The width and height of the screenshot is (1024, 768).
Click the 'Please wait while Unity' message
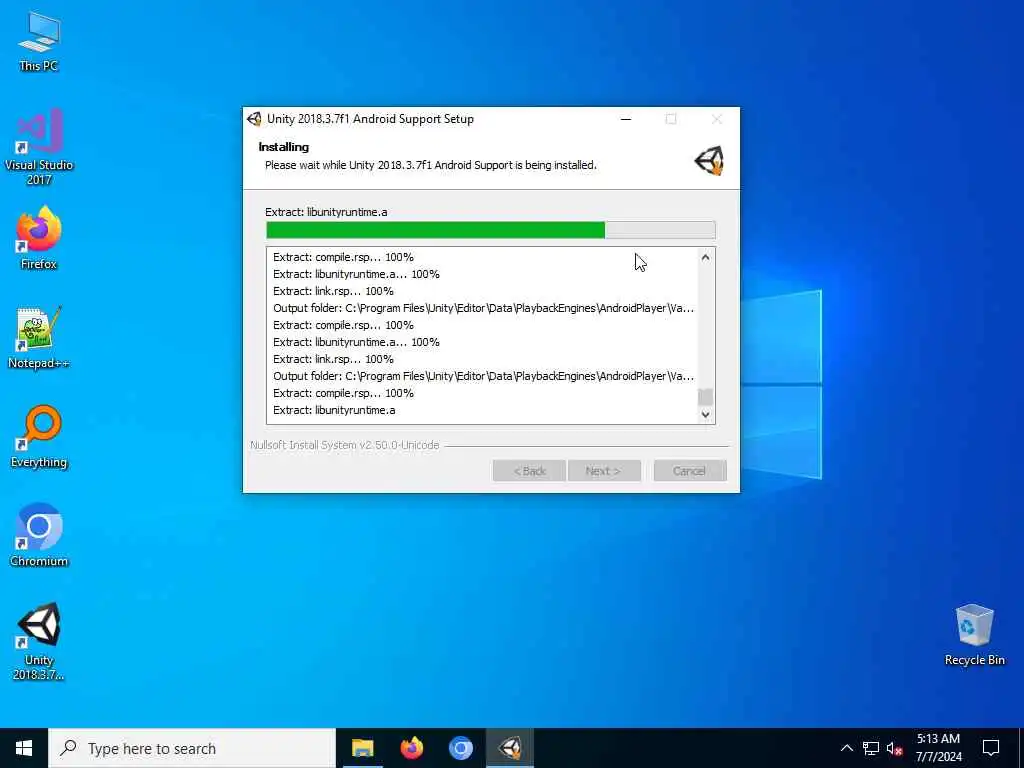pyautogui.click(x=430, y=165)
